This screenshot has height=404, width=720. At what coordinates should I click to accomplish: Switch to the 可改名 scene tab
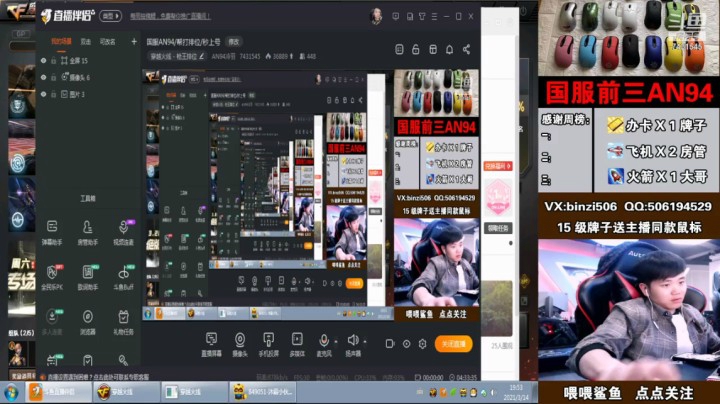107,42
